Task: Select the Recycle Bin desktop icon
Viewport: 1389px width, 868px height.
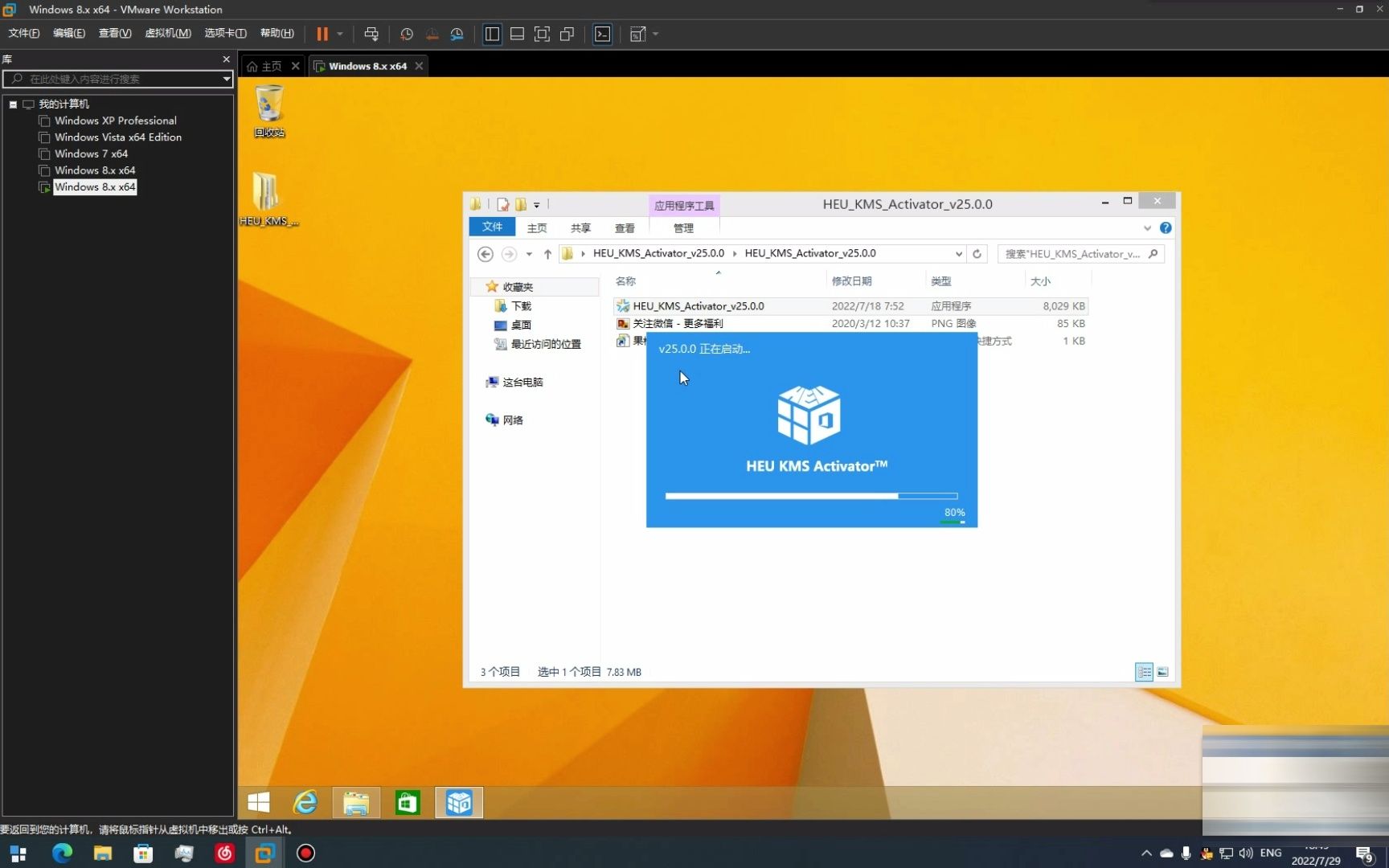Action: click(x=269, y=112)
